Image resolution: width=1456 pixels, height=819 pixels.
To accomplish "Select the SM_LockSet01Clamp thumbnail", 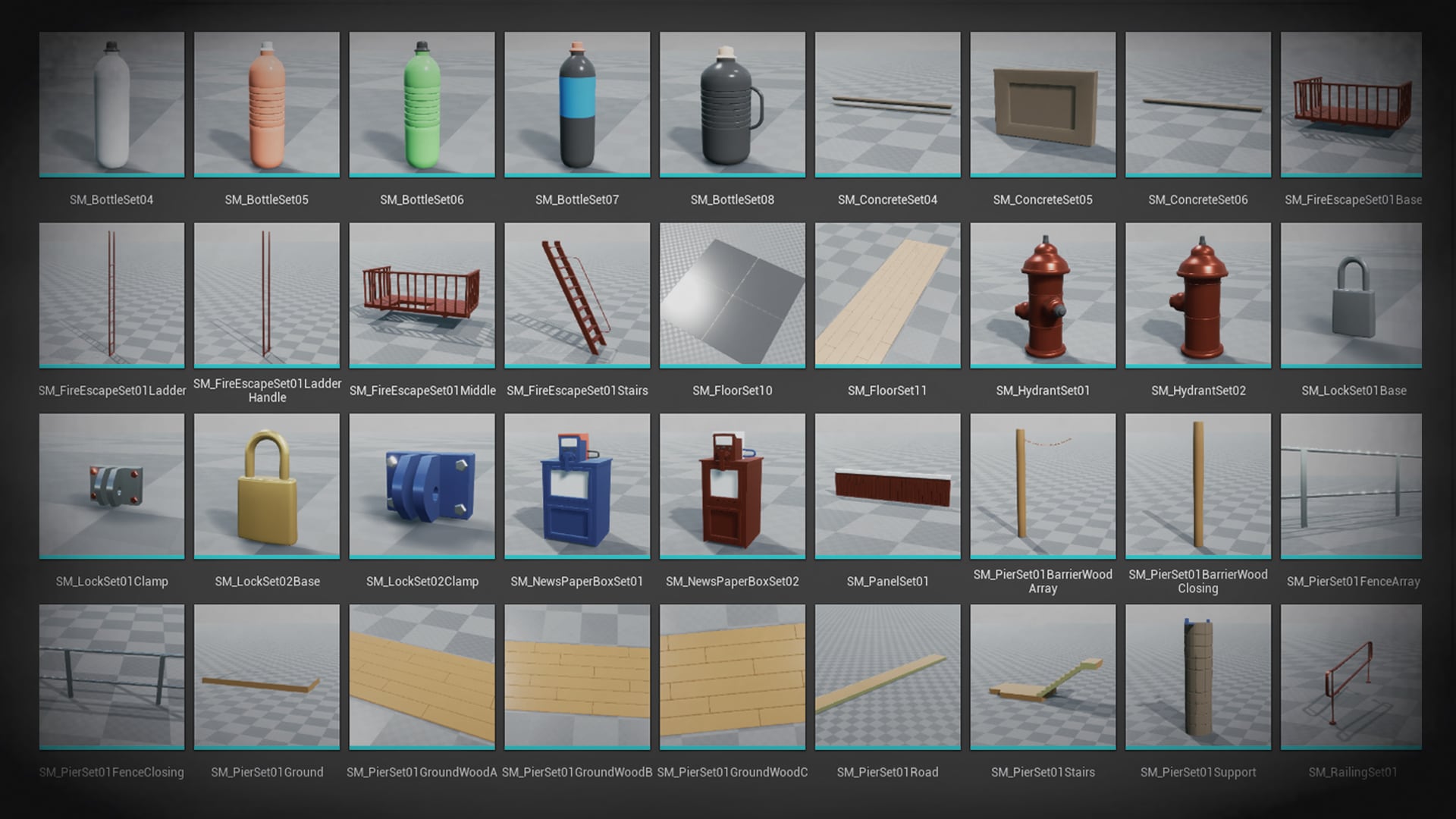I will [111, 486].
